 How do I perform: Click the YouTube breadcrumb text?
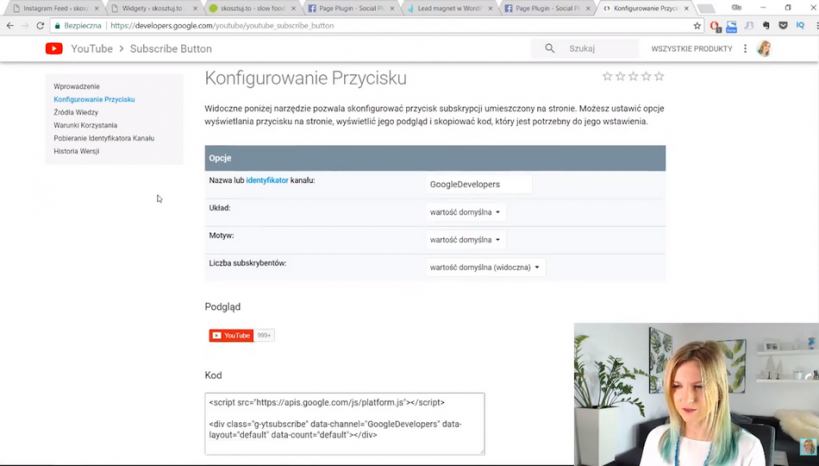click(x=92, y=49)
